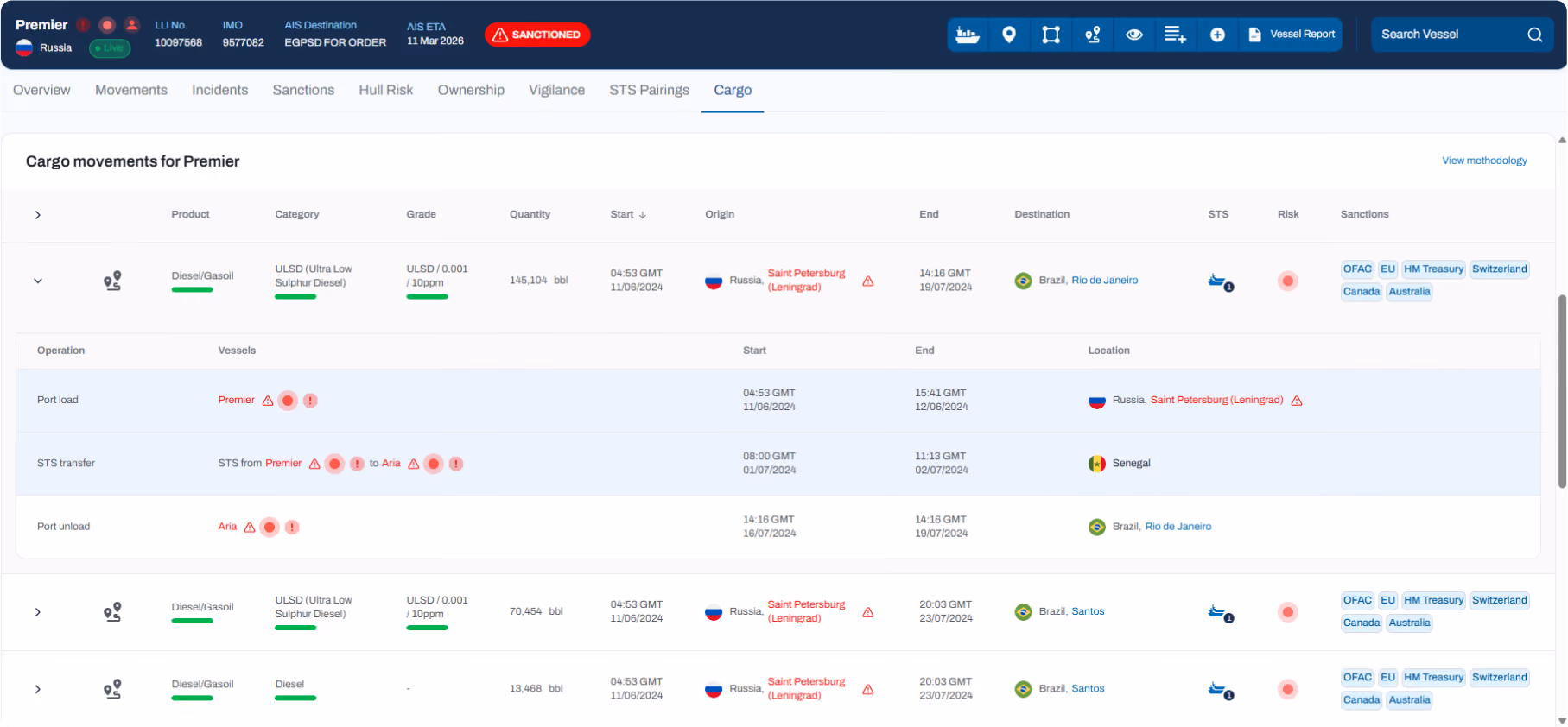Click the red SANCTIONED badge
Image resolution: width=1568 pixels, height=727 pixels.
coord(537,35)
